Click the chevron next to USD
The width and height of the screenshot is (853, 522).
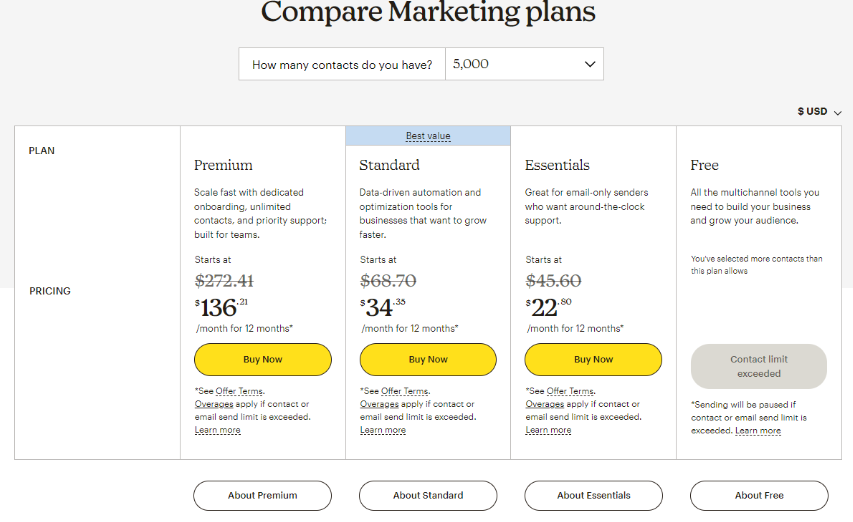(x=837, y=113)
